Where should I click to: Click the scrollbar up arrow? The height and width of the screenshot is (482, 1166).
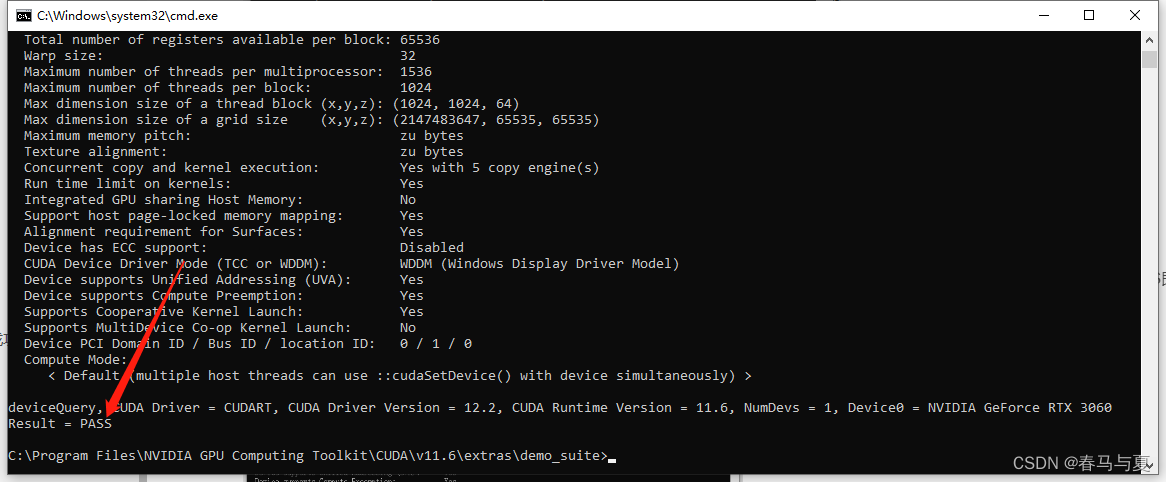(1149, 40)
